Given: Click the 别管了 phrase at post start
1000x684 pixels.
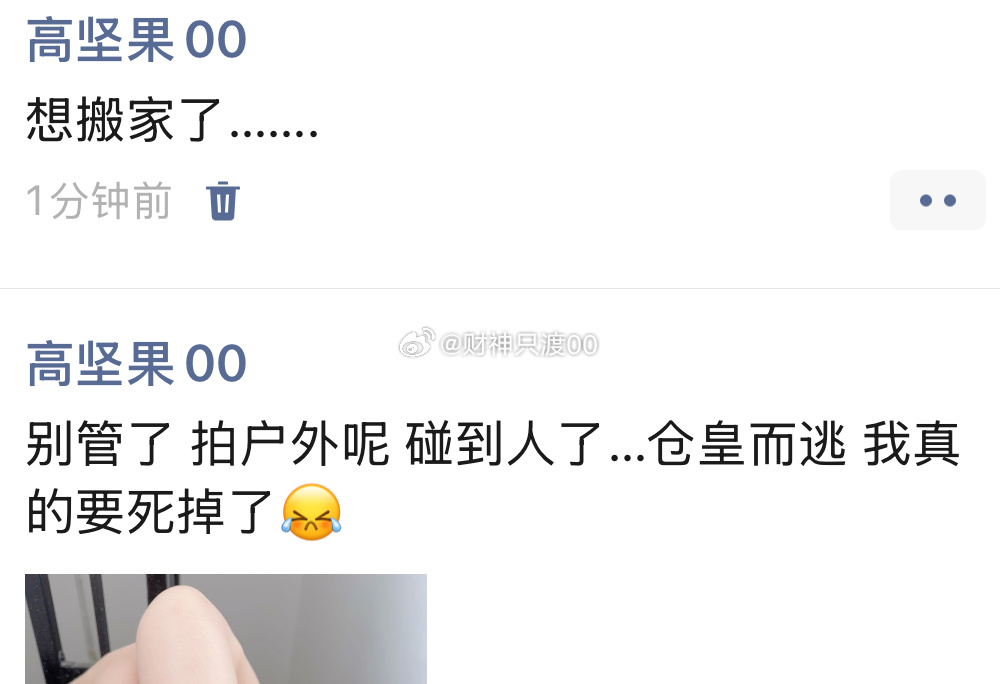Looking at the screenshot, I should pos(99,444).
